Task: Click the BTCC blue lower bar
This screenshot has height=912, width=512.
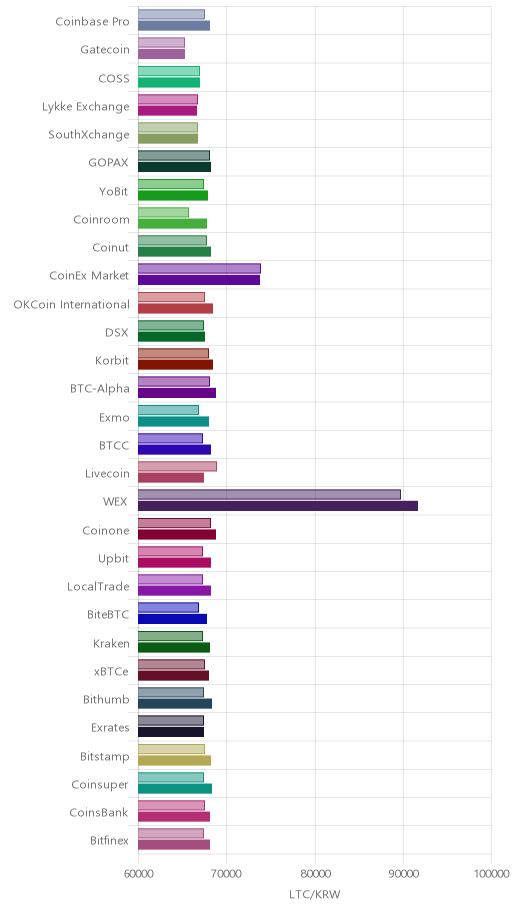Action: pos(175,450)
